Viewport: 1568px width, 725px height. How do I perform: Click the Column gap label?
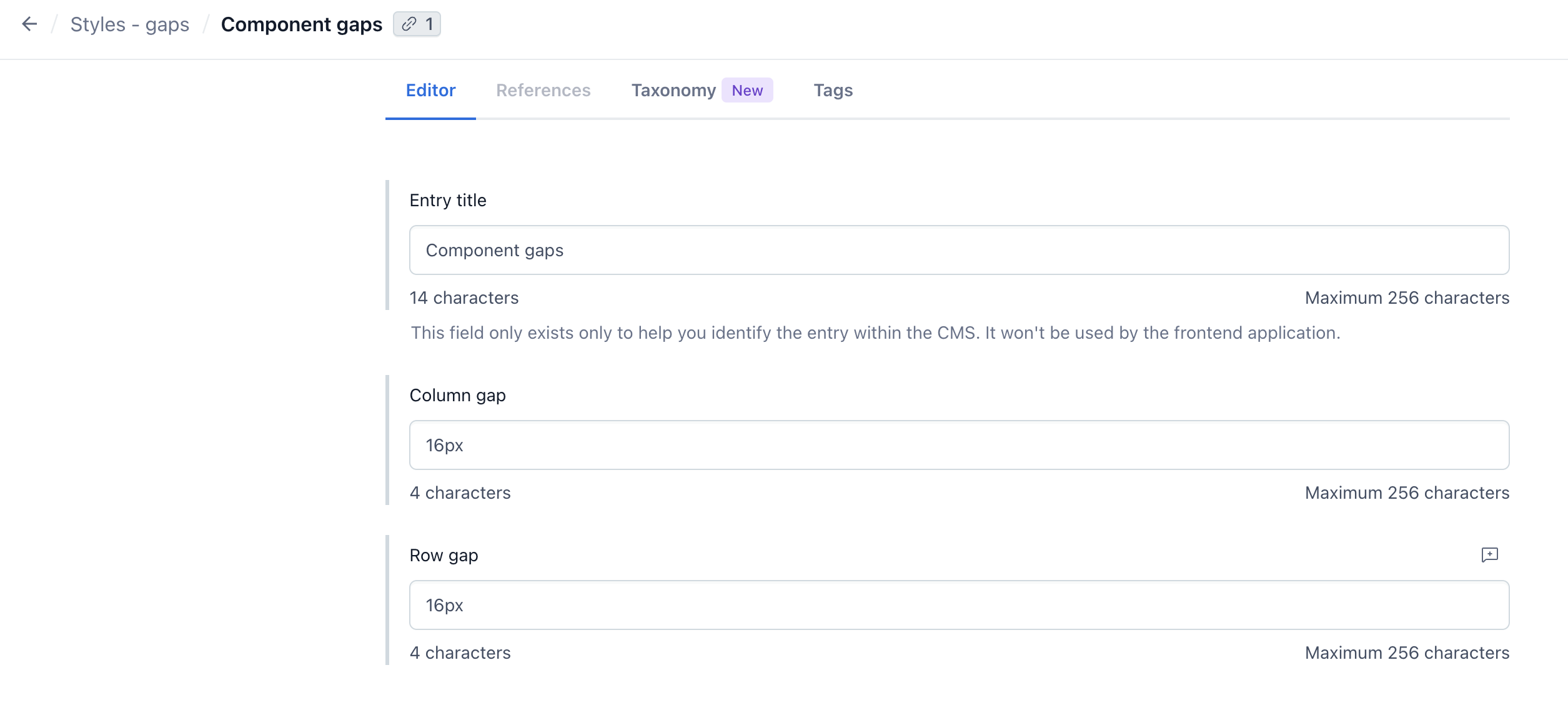pyautogui.click(x=458, y=395)
